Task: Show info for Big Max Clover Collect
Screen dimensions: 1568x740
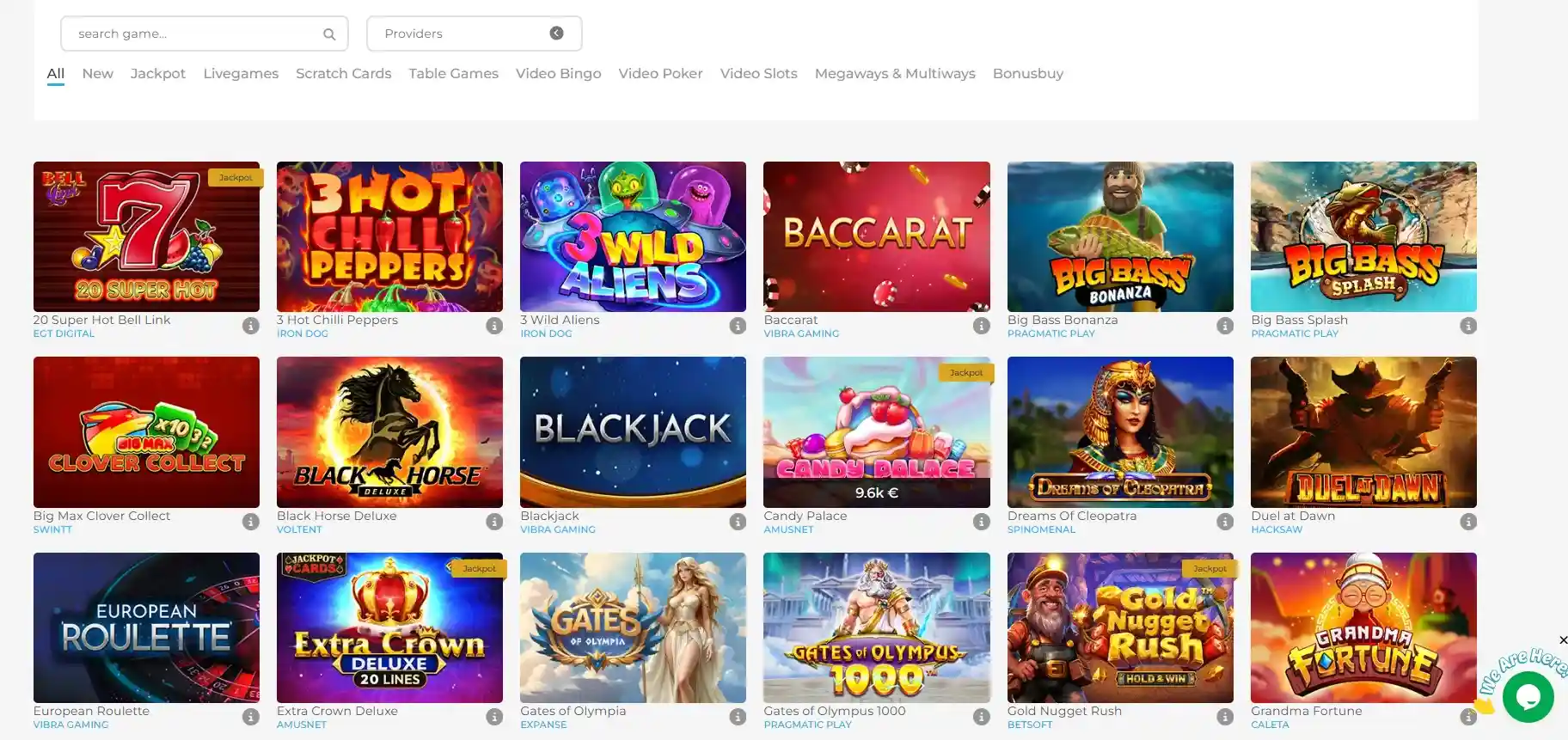Action: [x=251, y=522]
